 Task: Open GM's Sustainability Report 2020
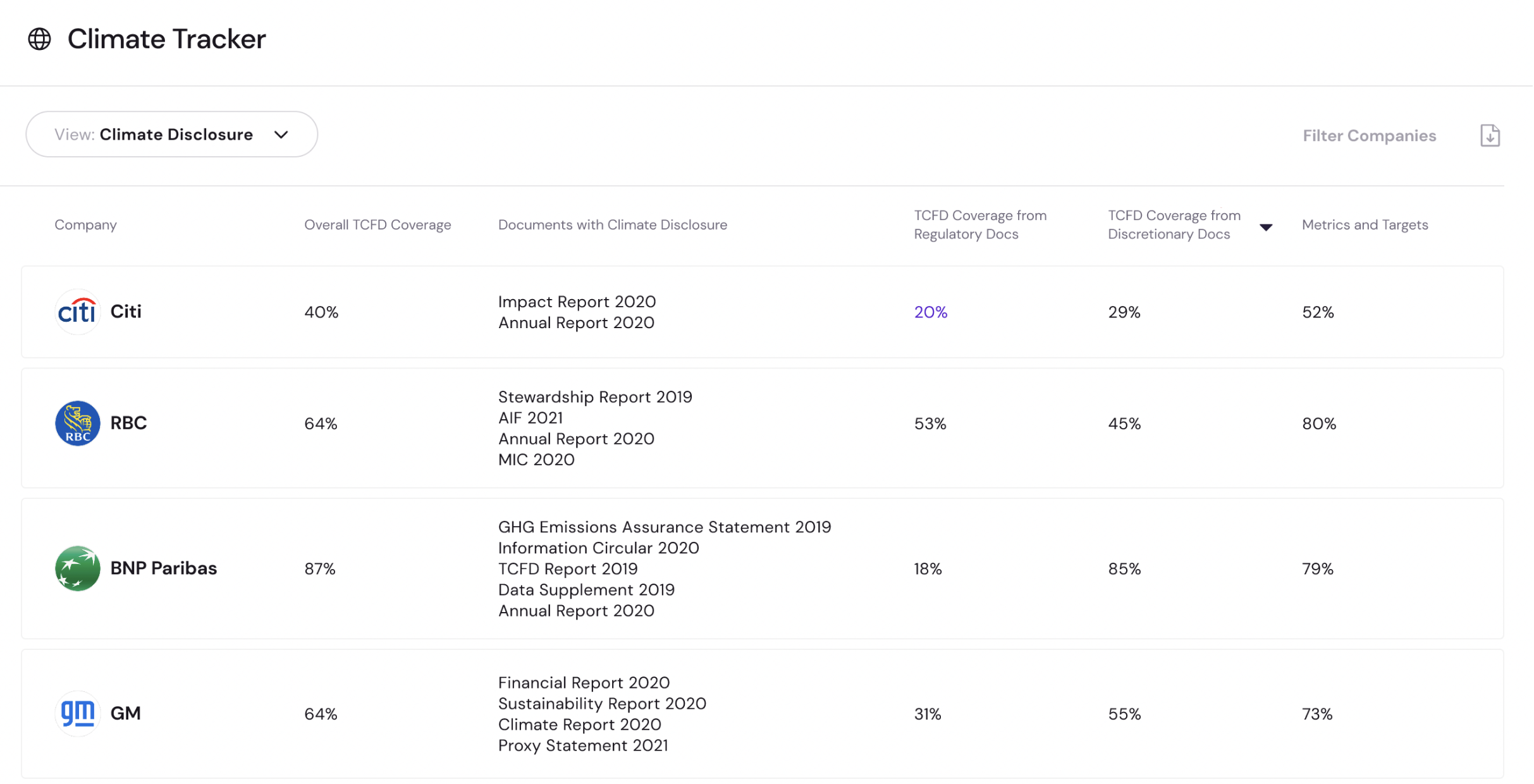point(602,704)
